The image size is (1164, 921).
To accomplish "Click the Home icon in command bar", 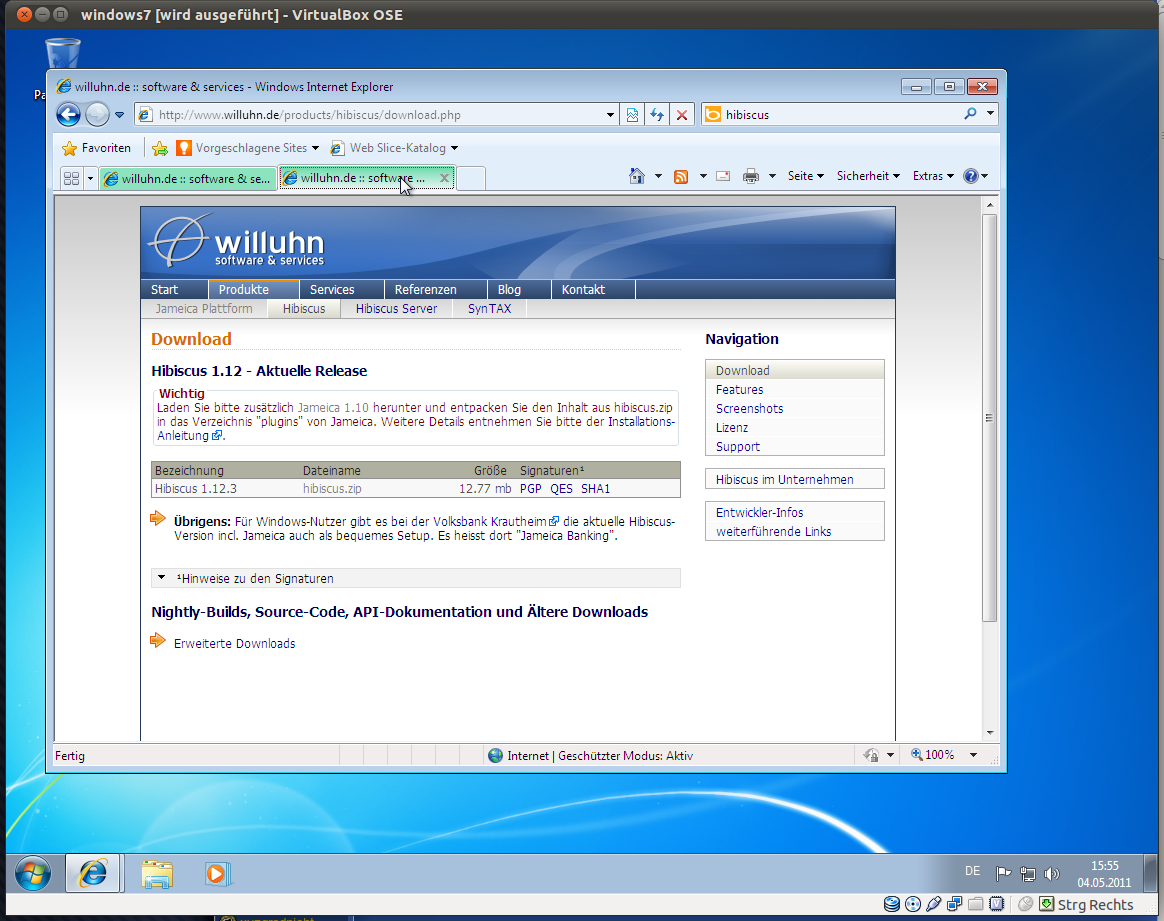I will pos(636,176).
